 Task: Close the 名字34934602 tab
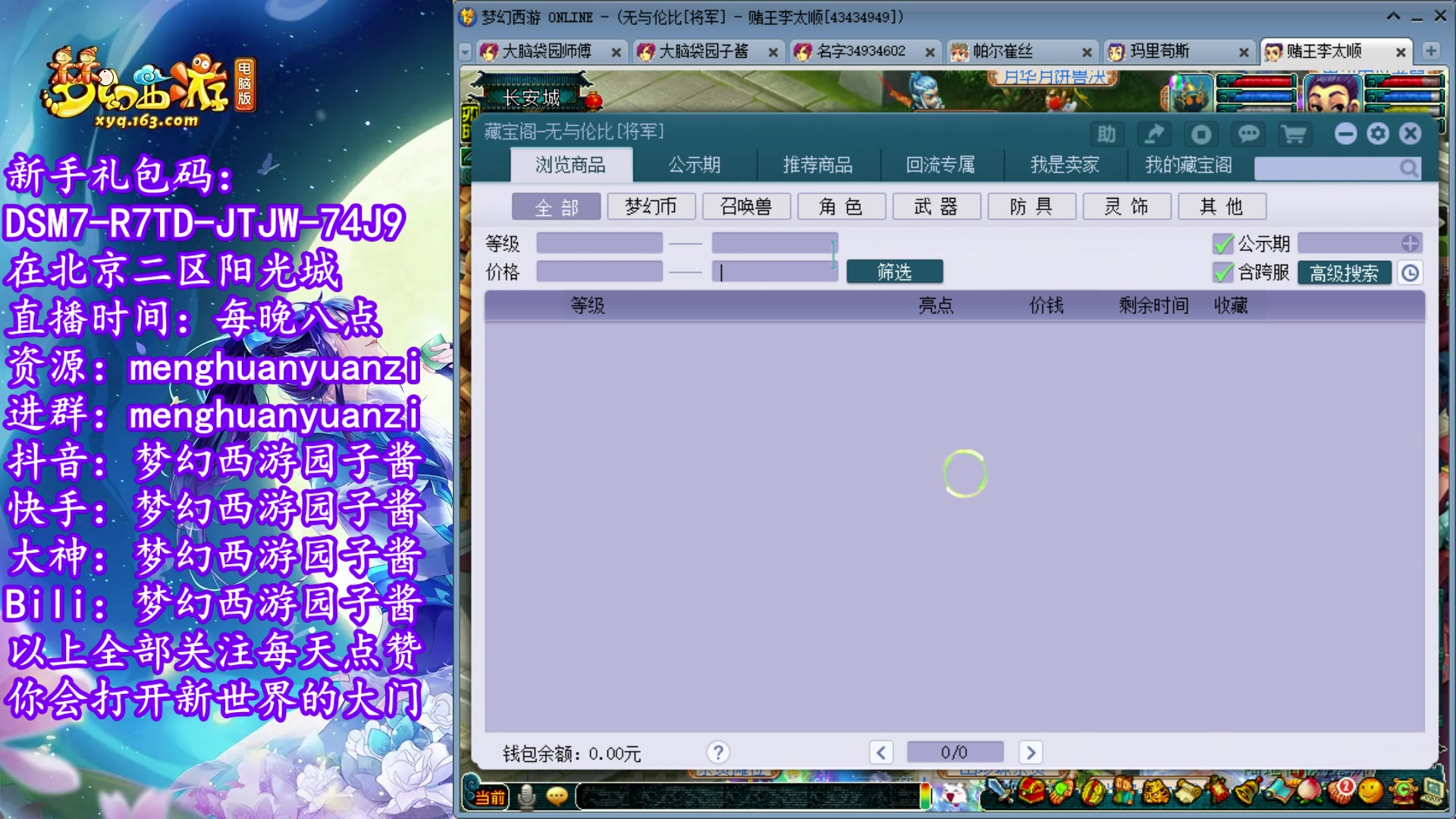coord(930,52)
